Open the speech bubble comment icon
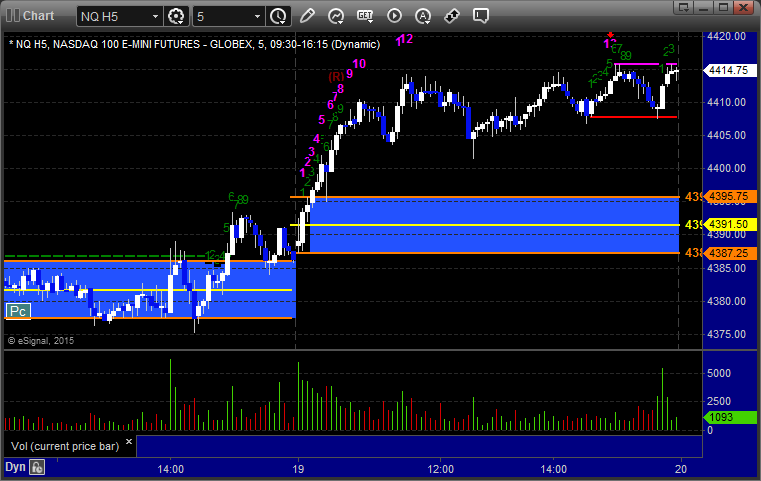The height and width of the screenshot is (481, 761). click(x=481, y=16)
